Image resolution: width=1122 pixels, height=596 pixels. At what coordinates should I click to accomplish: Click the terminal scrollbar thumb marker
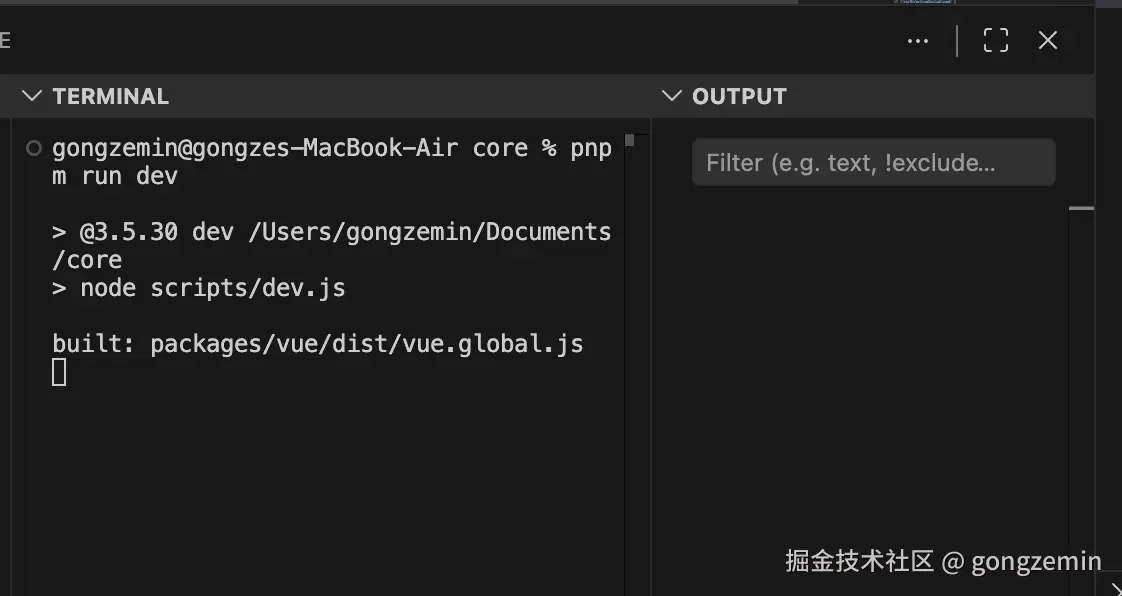(x=629, y=140)
